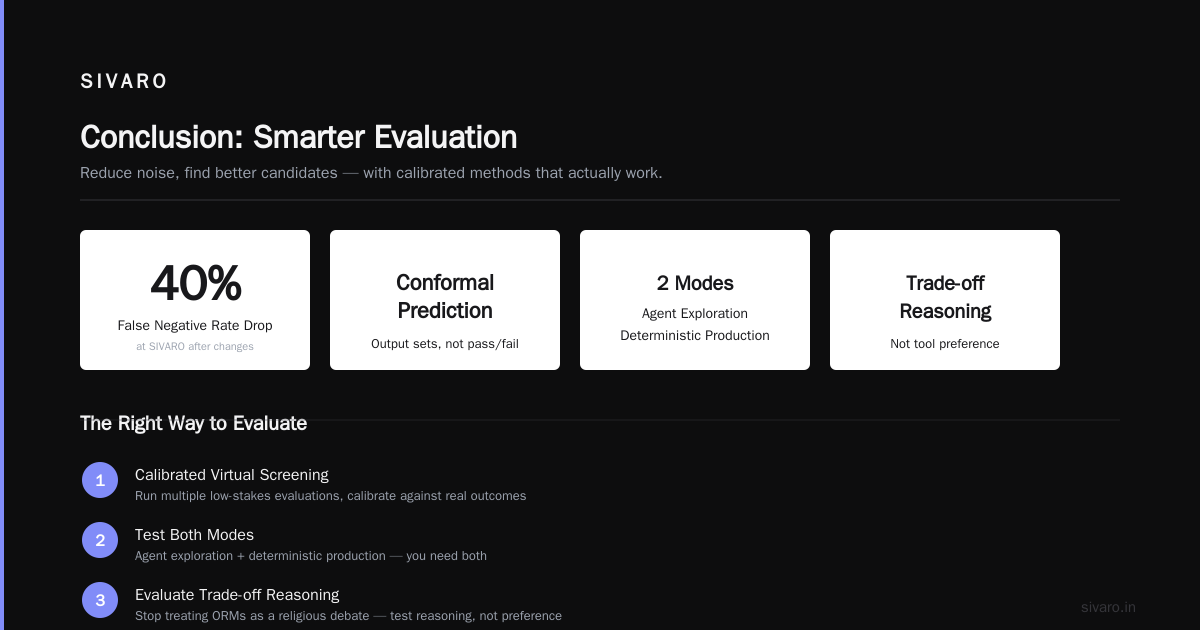
Task: Click 'Run multiple low-stakes evaluations' description
Action: pyautogui.click(x=330, y=496)
